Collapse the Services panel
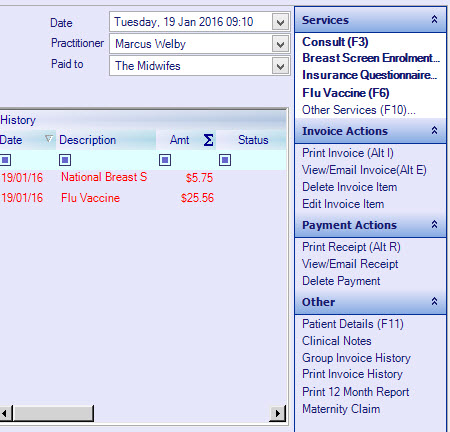The width and height of the screenshot is (450, 432). (x=434, y=20)
